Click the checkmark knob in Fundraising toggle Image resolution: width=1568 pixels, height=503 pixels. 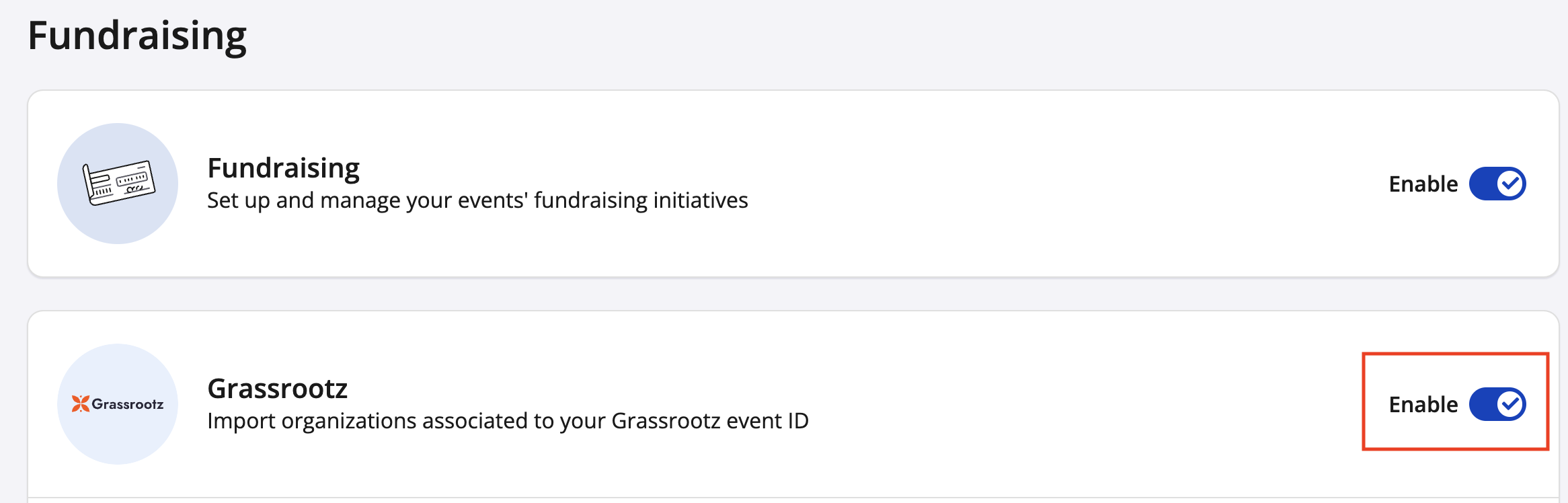(1510, 184)
